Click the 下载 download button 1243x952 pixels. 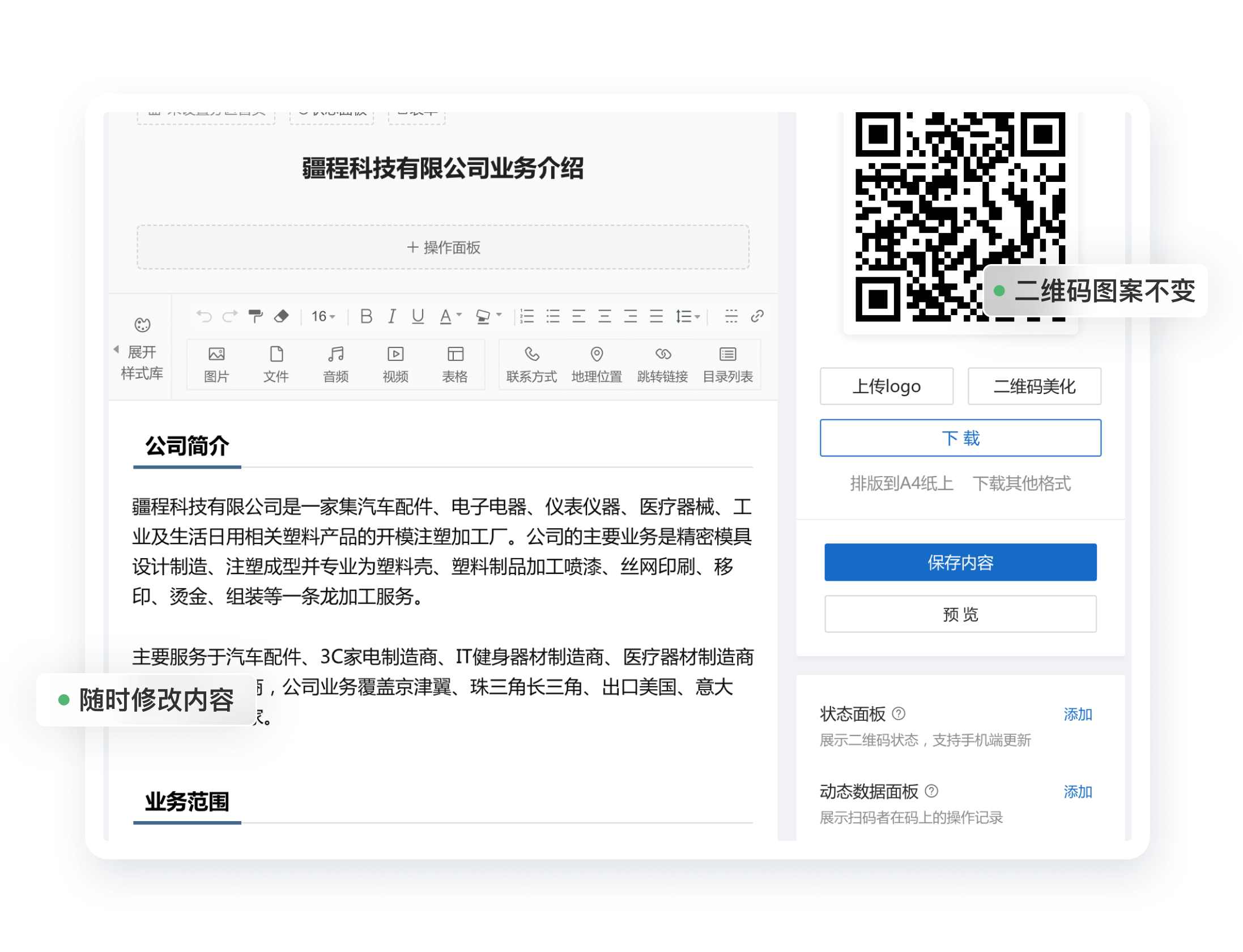[x=961, y=438]
